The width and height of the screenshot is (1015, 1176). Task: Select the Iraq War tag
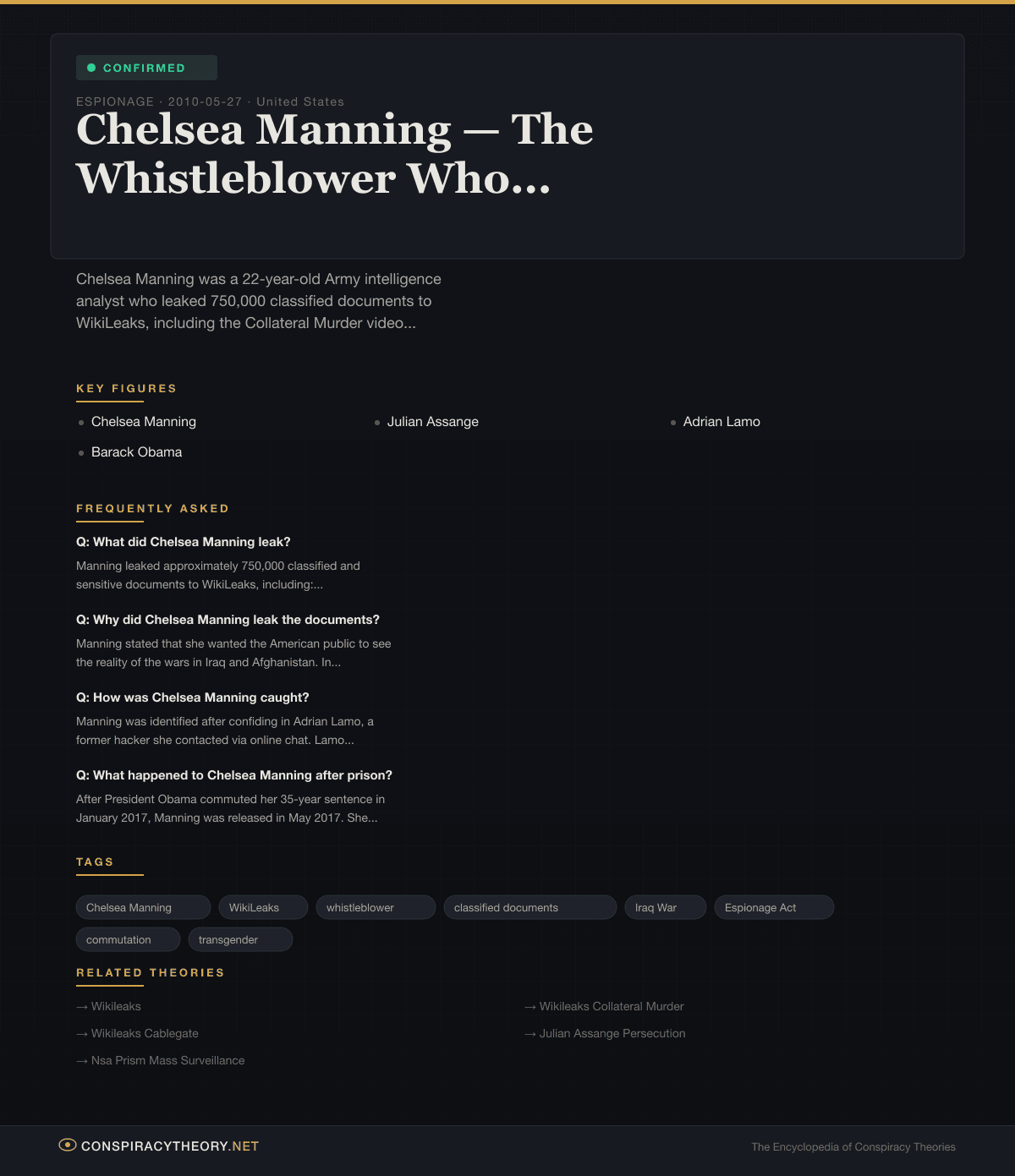point(665,907)
